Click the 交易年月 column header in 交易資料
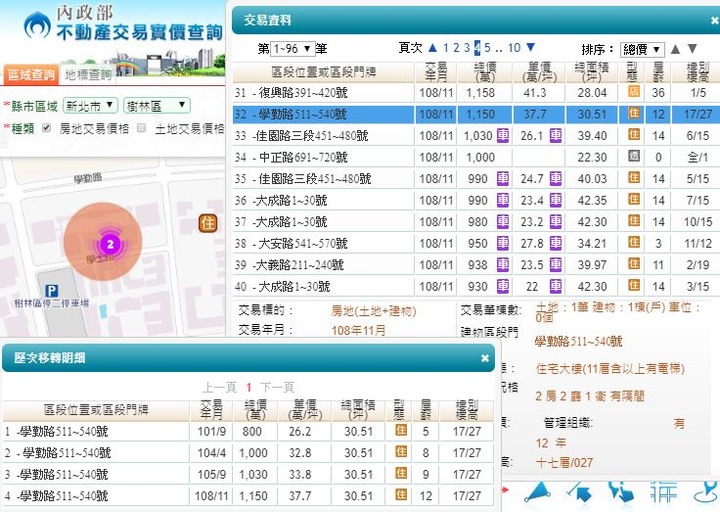 (436, 72)
